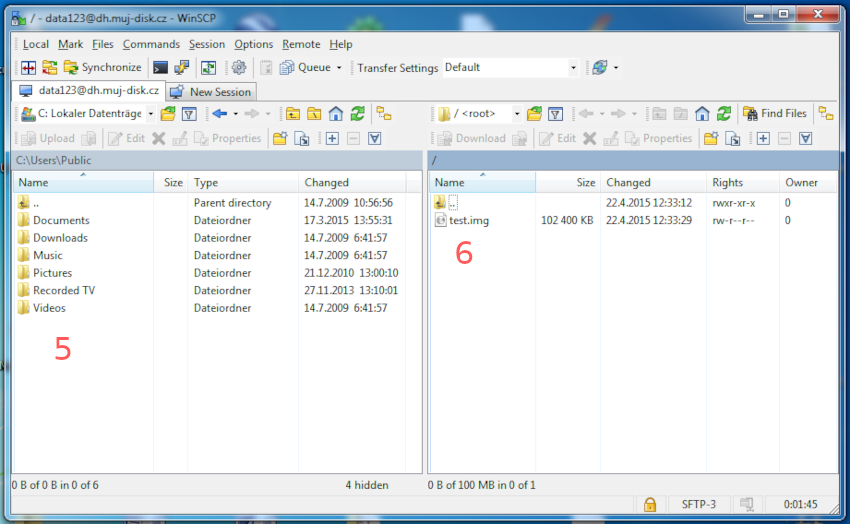Open the Preferences gear icon

coord(239,68)
